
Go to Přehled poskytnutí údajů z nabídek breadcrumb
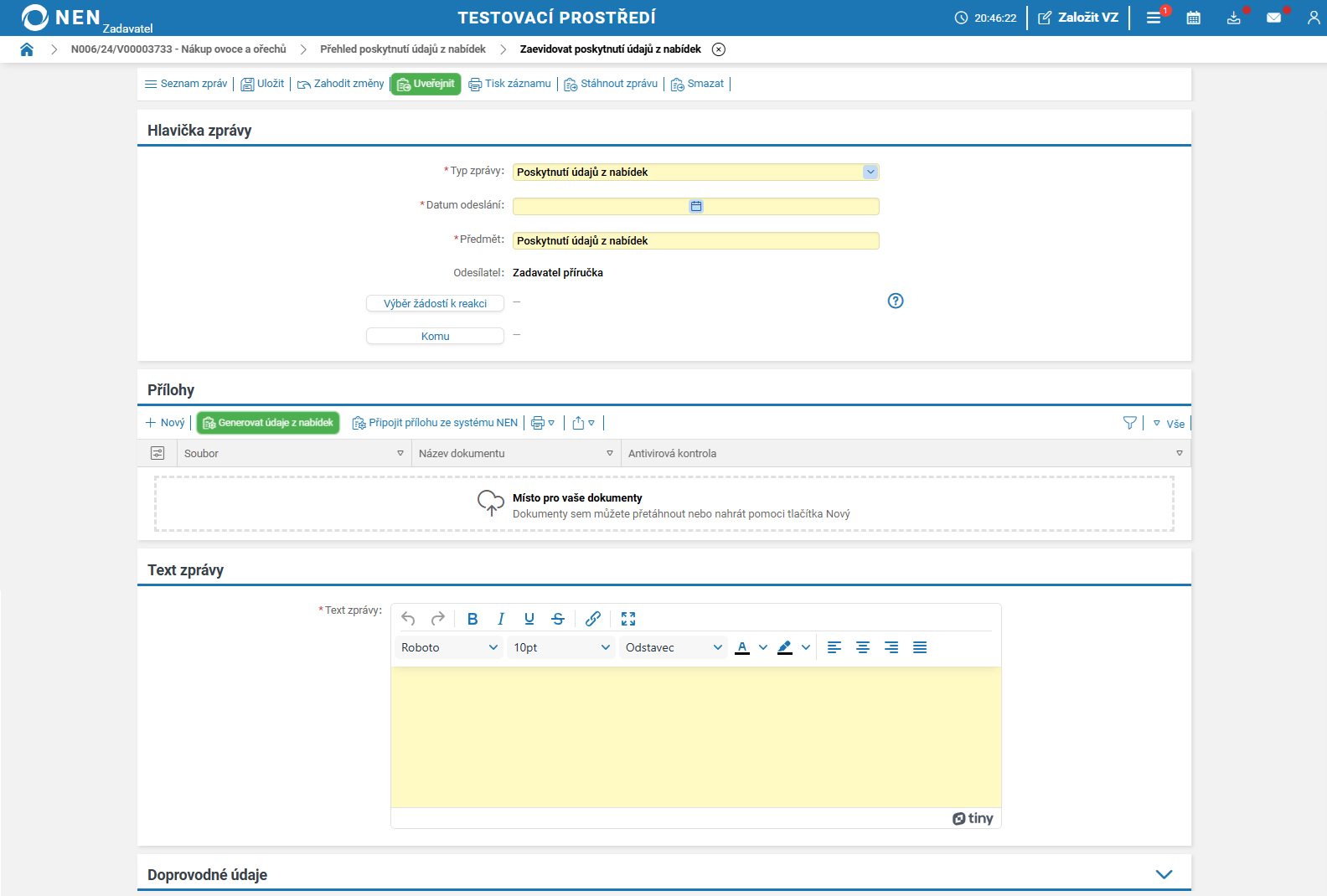click(403, 49)
